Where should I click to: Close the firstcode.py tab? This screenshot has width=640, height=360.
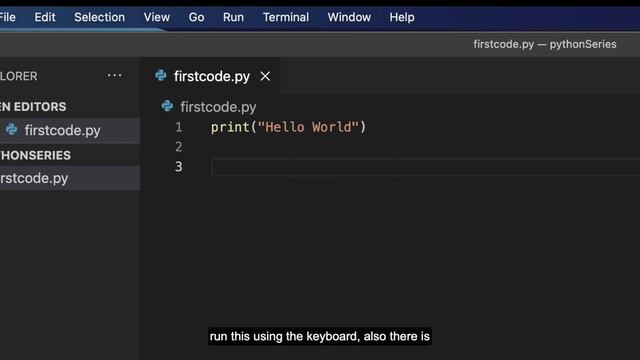coord(265,76)
